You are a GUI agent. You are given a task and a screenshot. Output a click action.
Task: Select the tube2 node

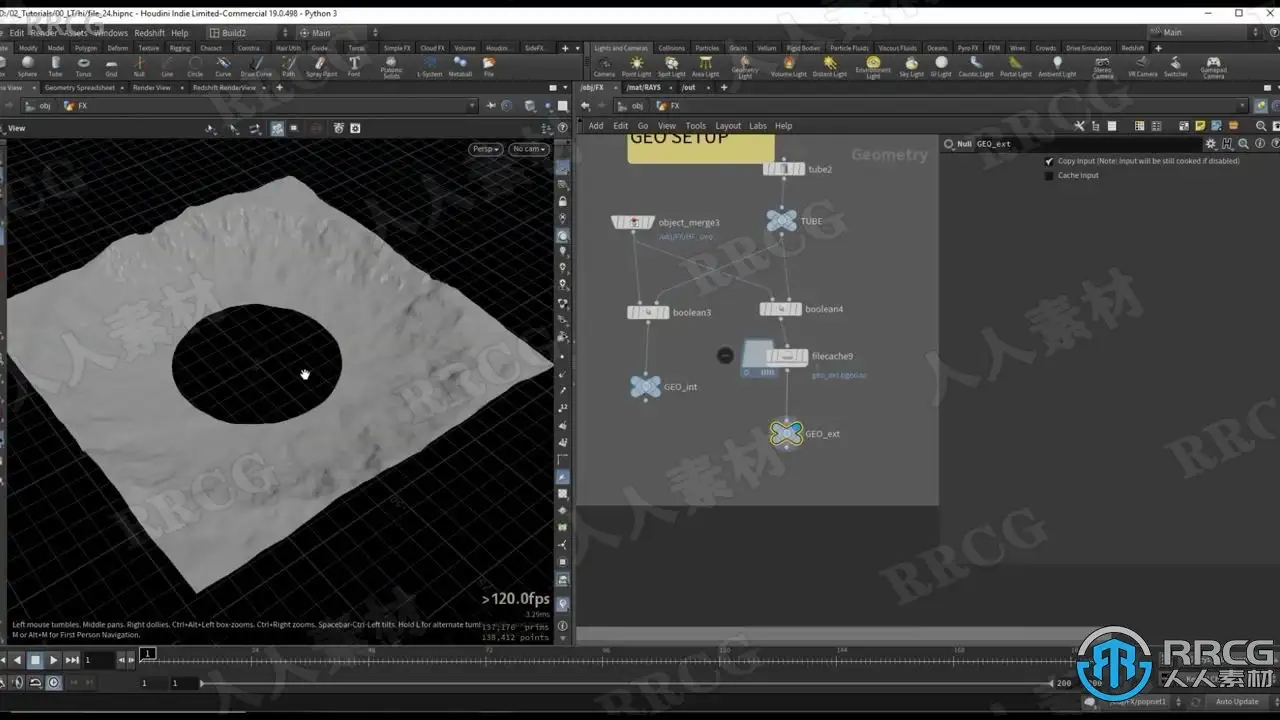pyautogui.click(x=783, y=169)
